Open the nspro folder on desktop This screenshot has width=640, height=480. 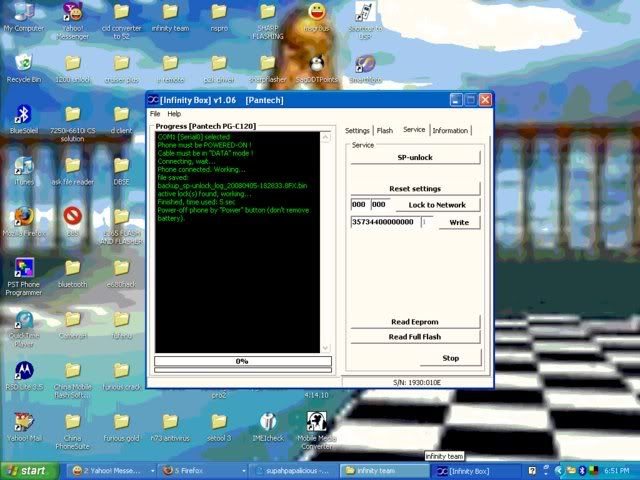pyautogui.click(x=219, y=17)
